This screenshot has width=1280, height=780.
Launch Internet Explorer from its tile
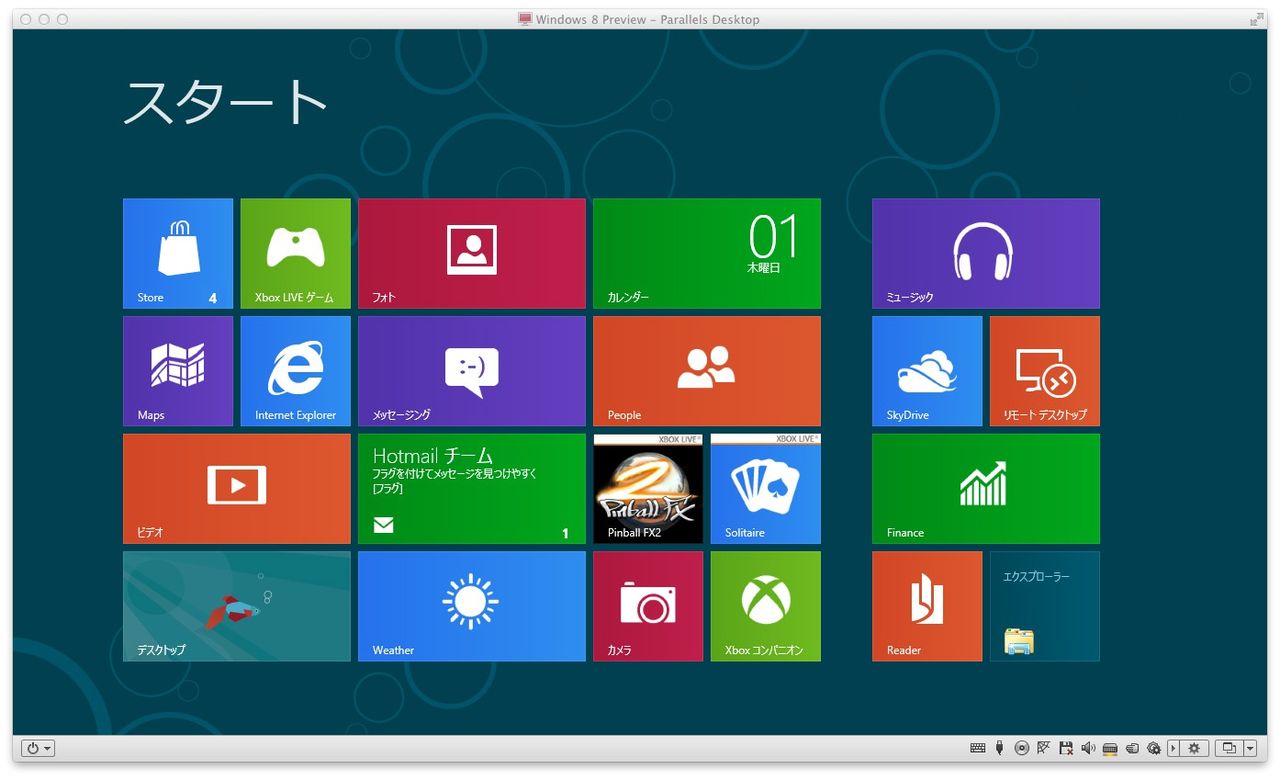(x=296, y=371)
